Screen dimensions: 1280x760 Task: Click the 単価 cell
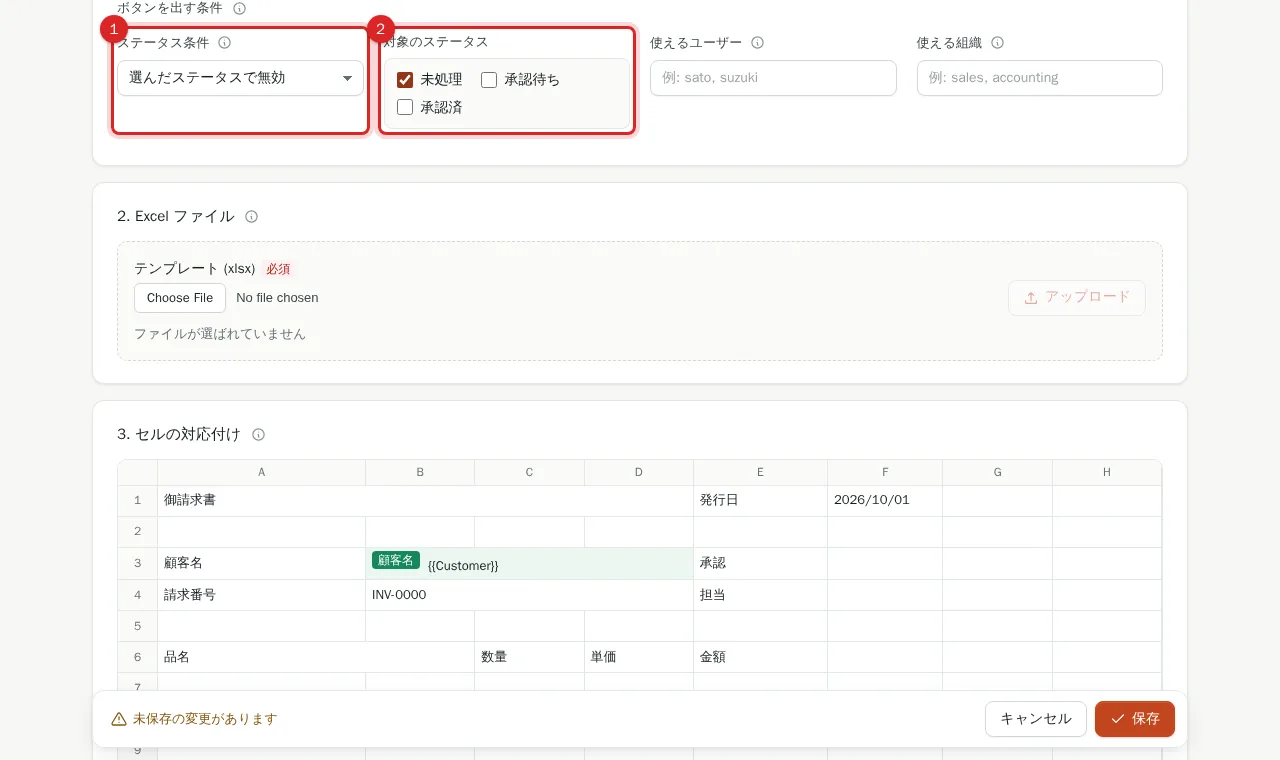tap(639, 657)
